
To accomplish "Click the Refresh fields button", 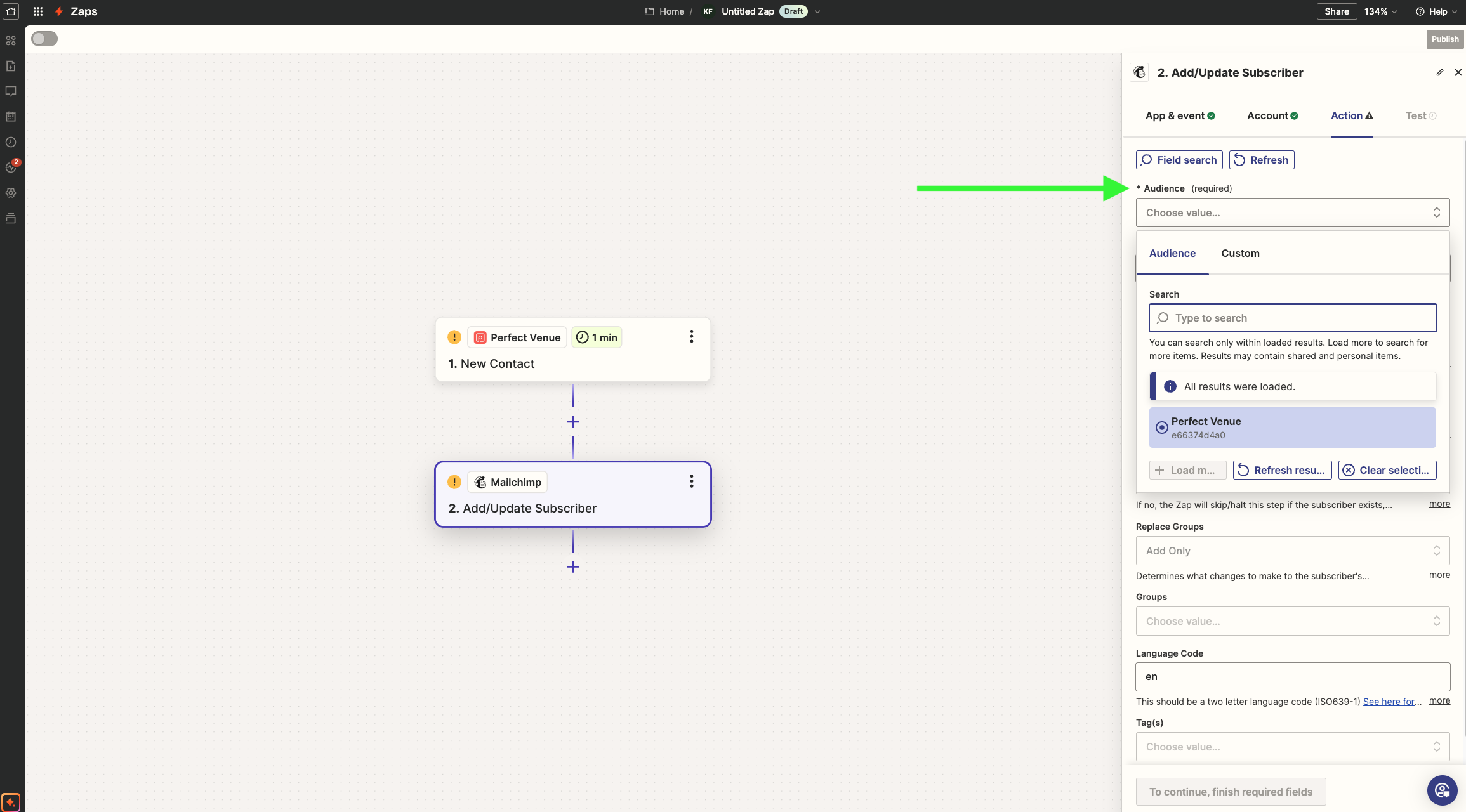I will coord(1262,160).
